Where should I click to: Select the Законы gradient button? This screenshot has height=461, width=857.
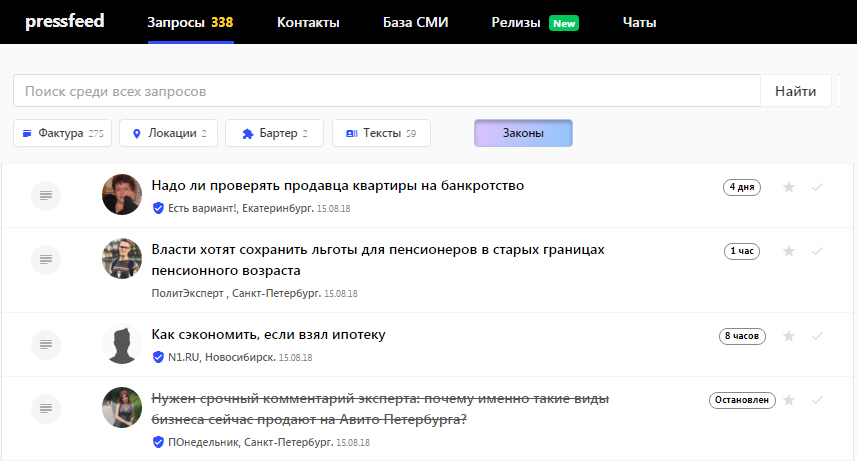tap(523, 133)
